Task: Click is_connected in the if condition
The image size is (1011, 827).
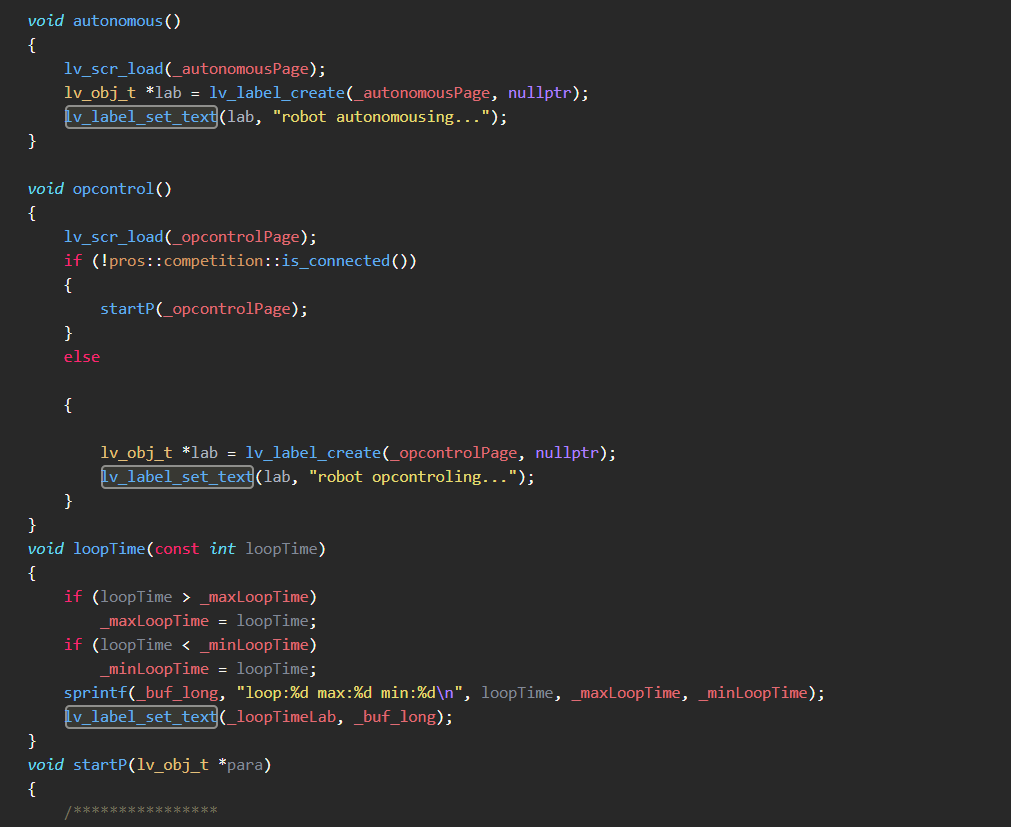Action: pos(336,260)
